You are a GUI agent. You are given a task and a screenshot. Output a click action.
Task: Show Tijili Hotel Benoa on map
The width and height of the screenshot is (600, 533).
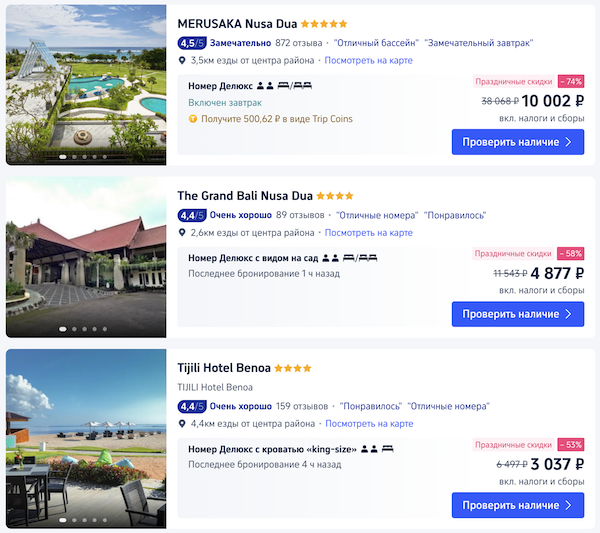click(368, 424)
